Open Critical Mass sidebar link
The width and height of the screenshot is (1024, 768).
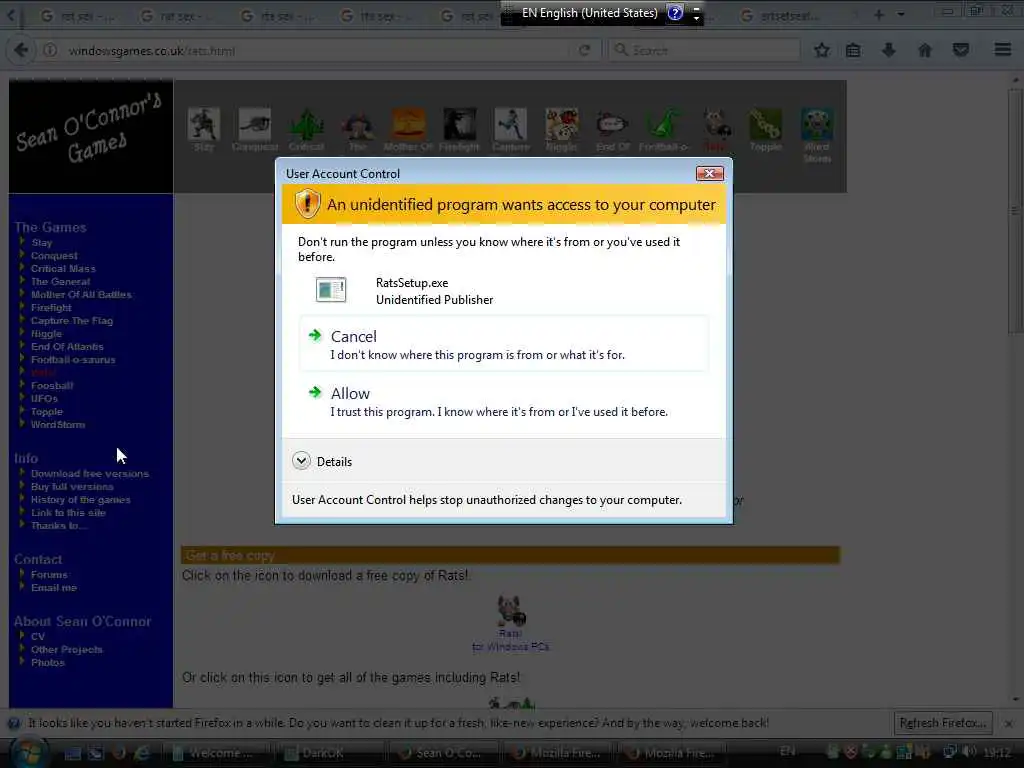click(x=63, y=268)
